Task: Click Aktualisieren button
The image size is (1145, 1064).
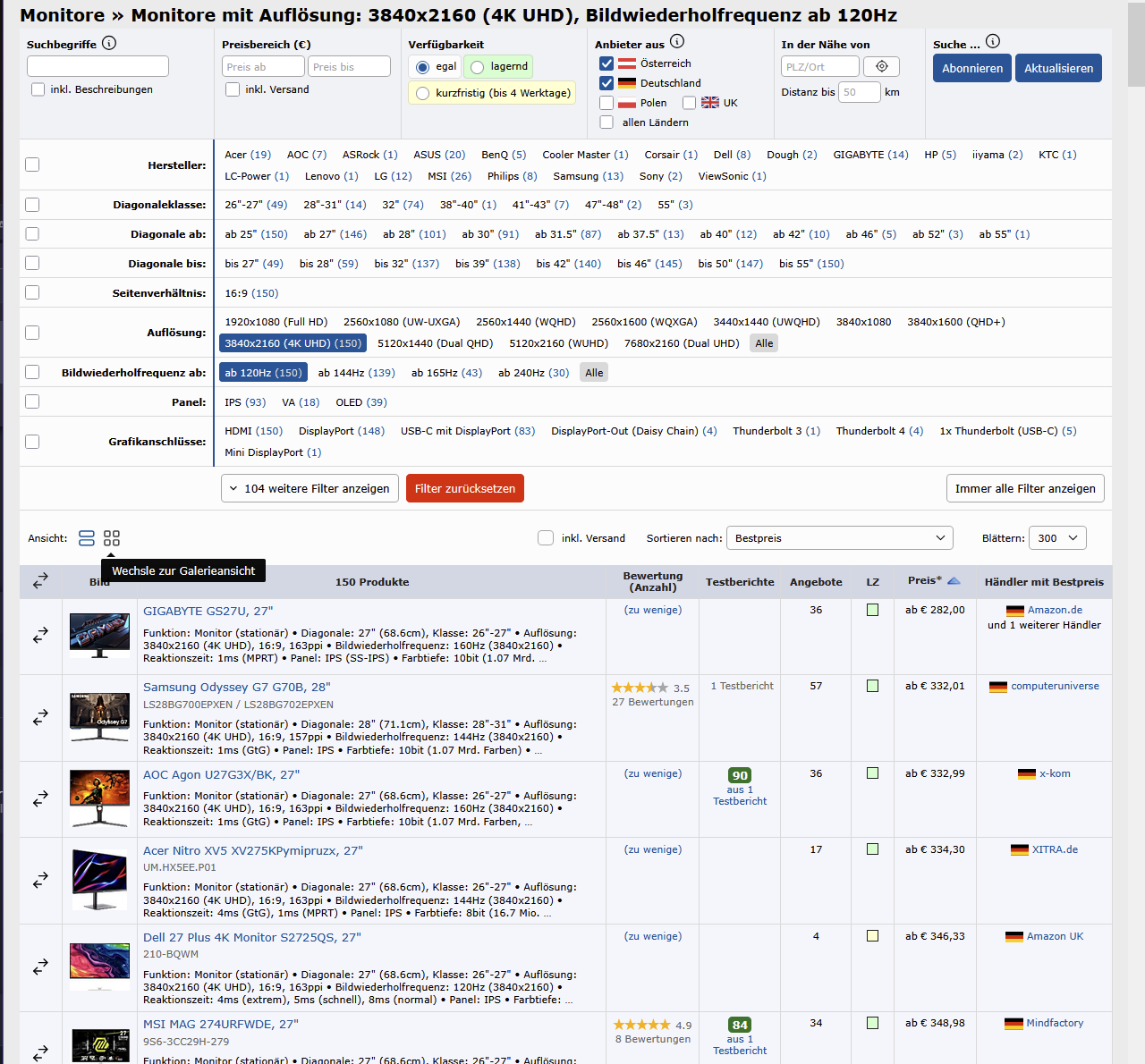Action: tap(1058, 68)
